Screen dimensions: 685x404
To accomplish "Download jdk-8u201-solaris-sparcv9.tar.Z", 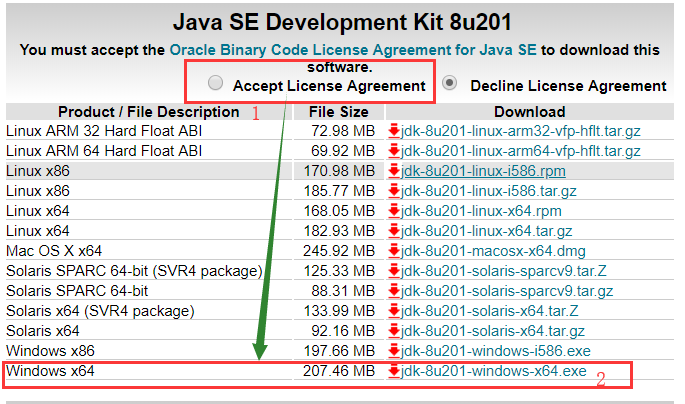I will 504,271.
